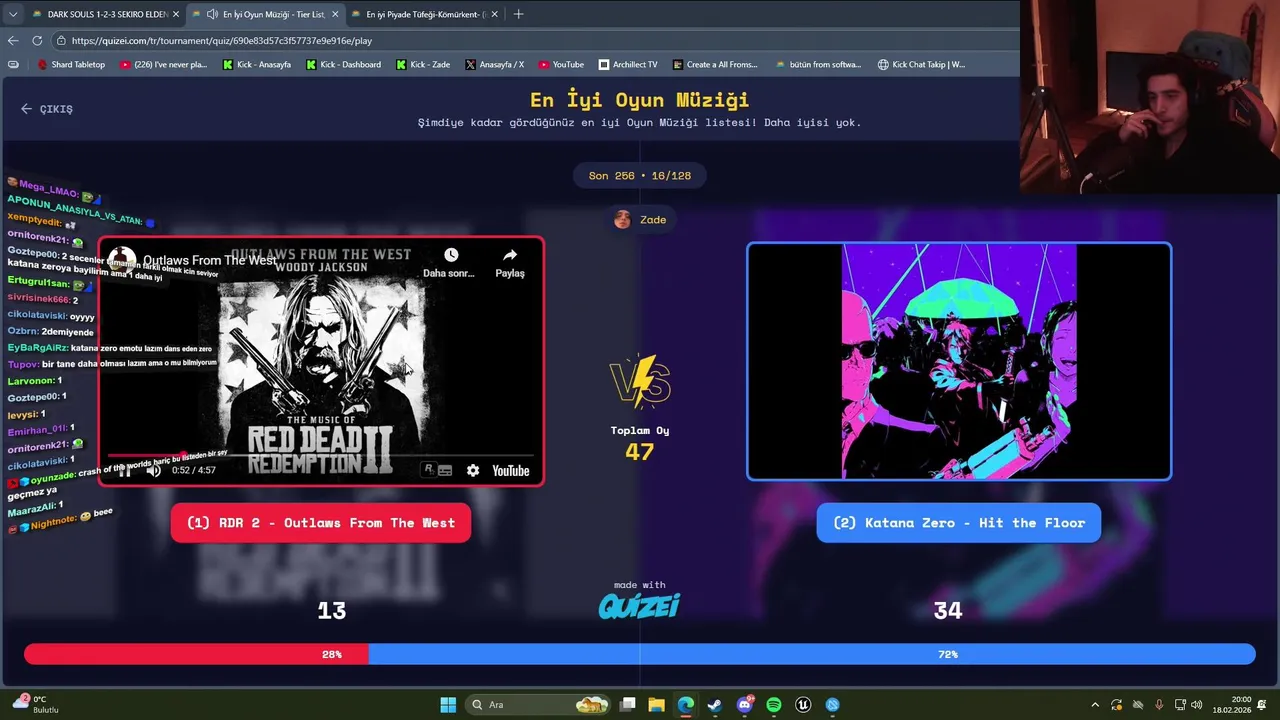This screenshot has width=1280, height=720.
Task: Open the Anasayfa / X bookmark
Action: point(494,65)
